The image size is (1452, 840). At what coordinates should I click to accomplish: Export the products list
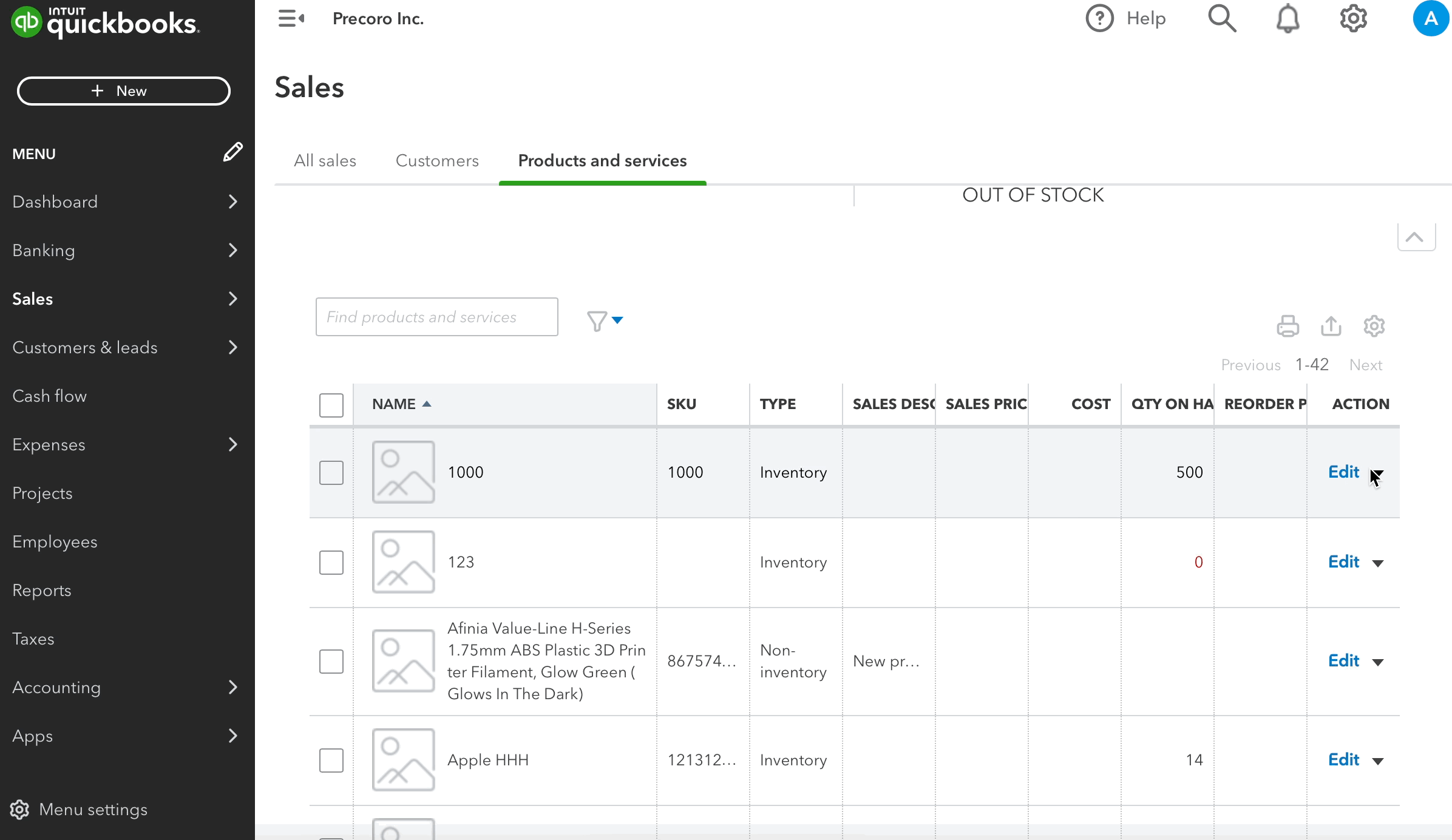[x=1331, y=326]
